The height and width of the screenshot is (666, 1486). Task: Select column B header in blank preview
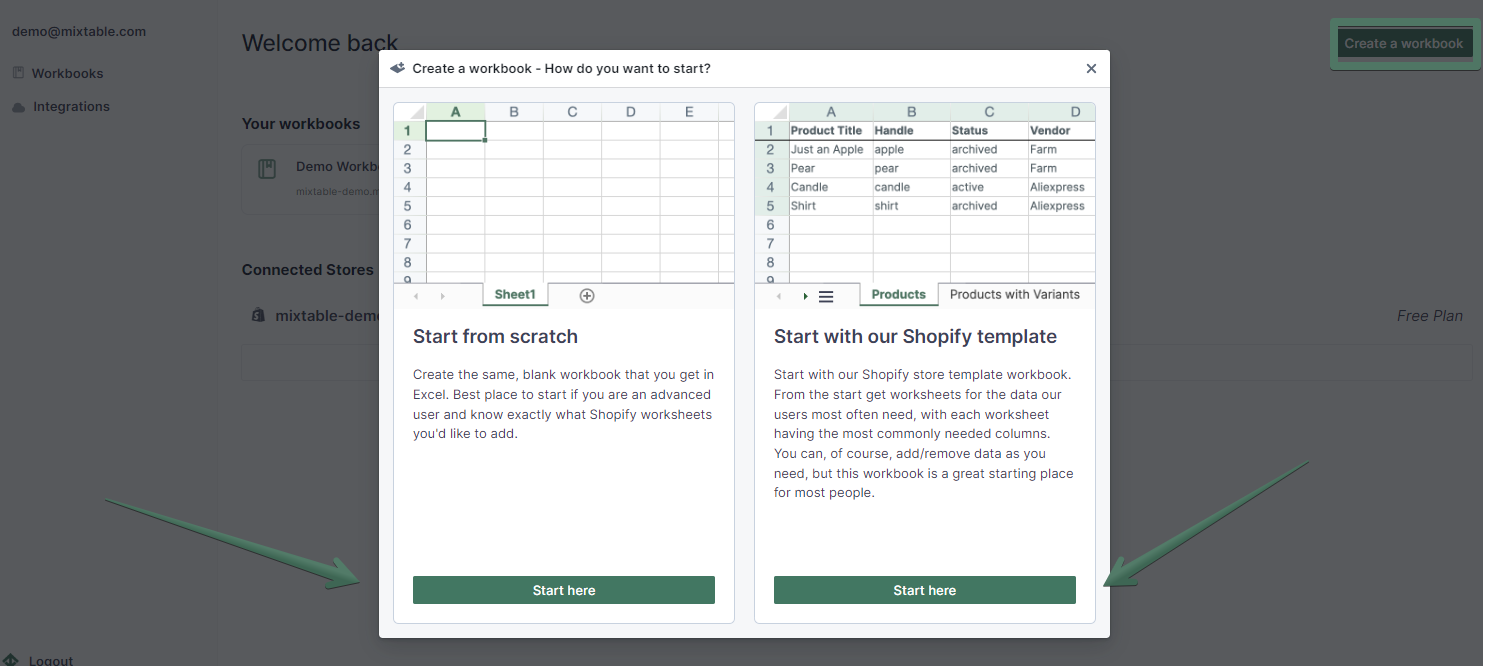click(514, 112)
